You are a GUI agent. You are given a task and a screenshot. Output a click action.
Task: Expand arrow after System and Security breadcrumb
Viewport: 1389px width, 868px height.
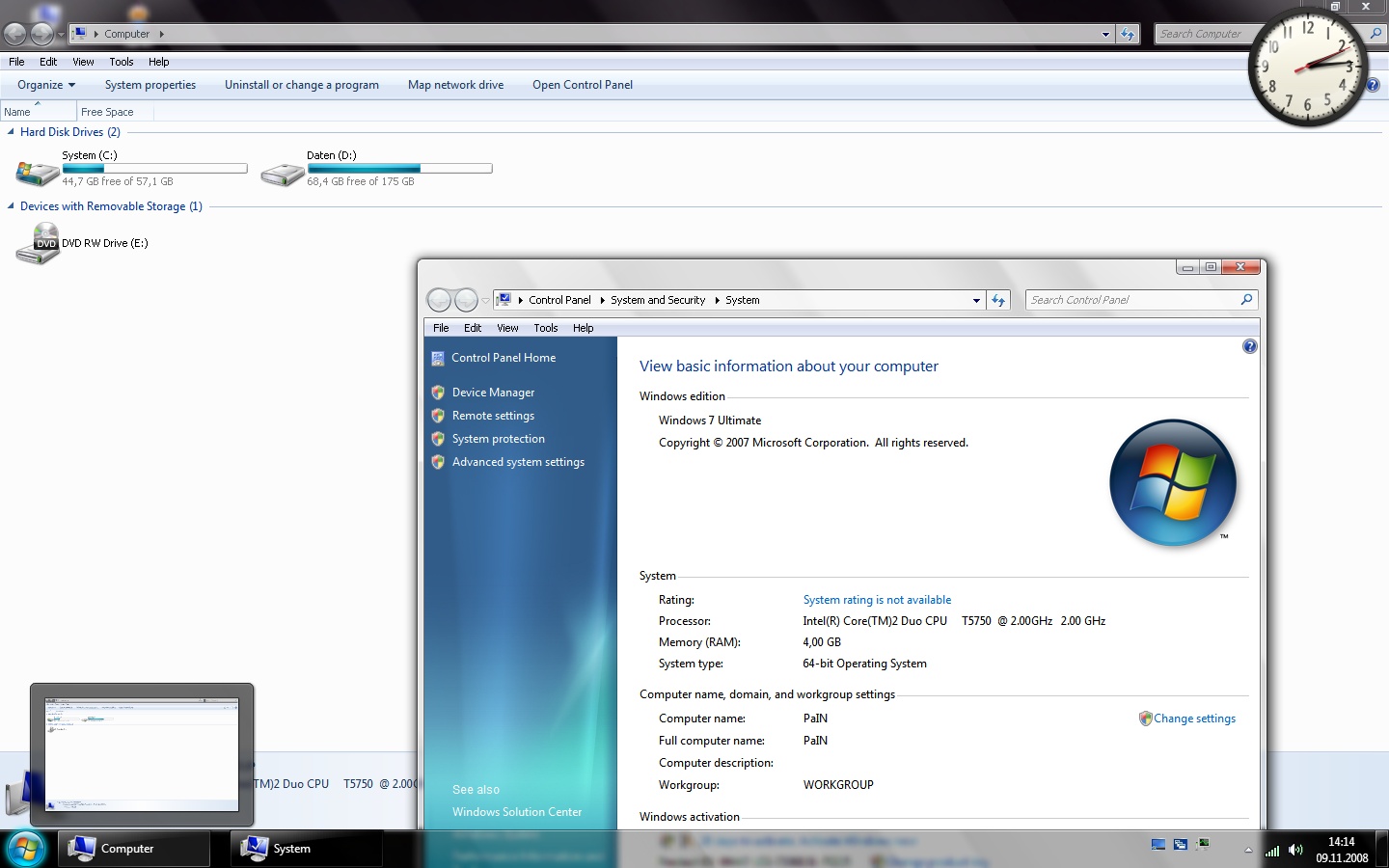[x=717, y=300]
